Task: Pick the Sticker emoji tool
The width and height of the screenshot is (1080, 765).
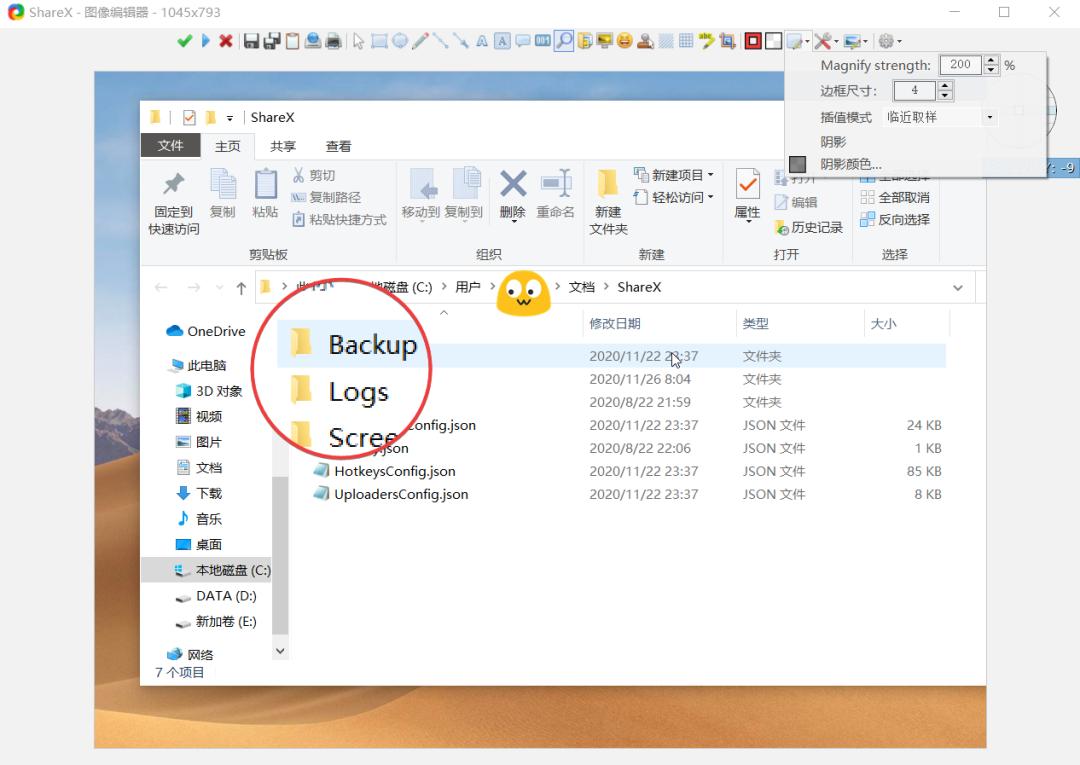Action: pos(625,41)
